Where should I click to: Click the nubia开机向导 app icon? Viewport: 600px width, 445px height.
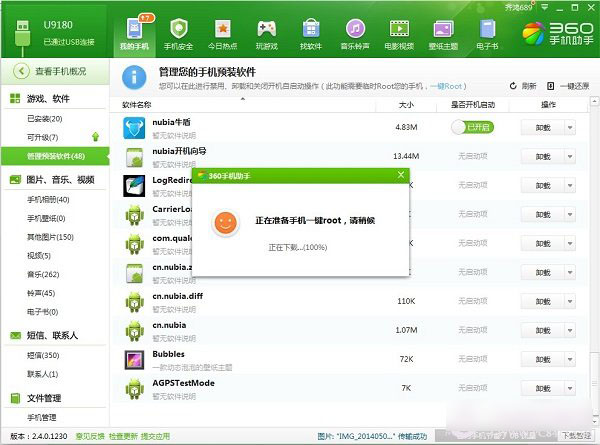(x=134, y=157)
